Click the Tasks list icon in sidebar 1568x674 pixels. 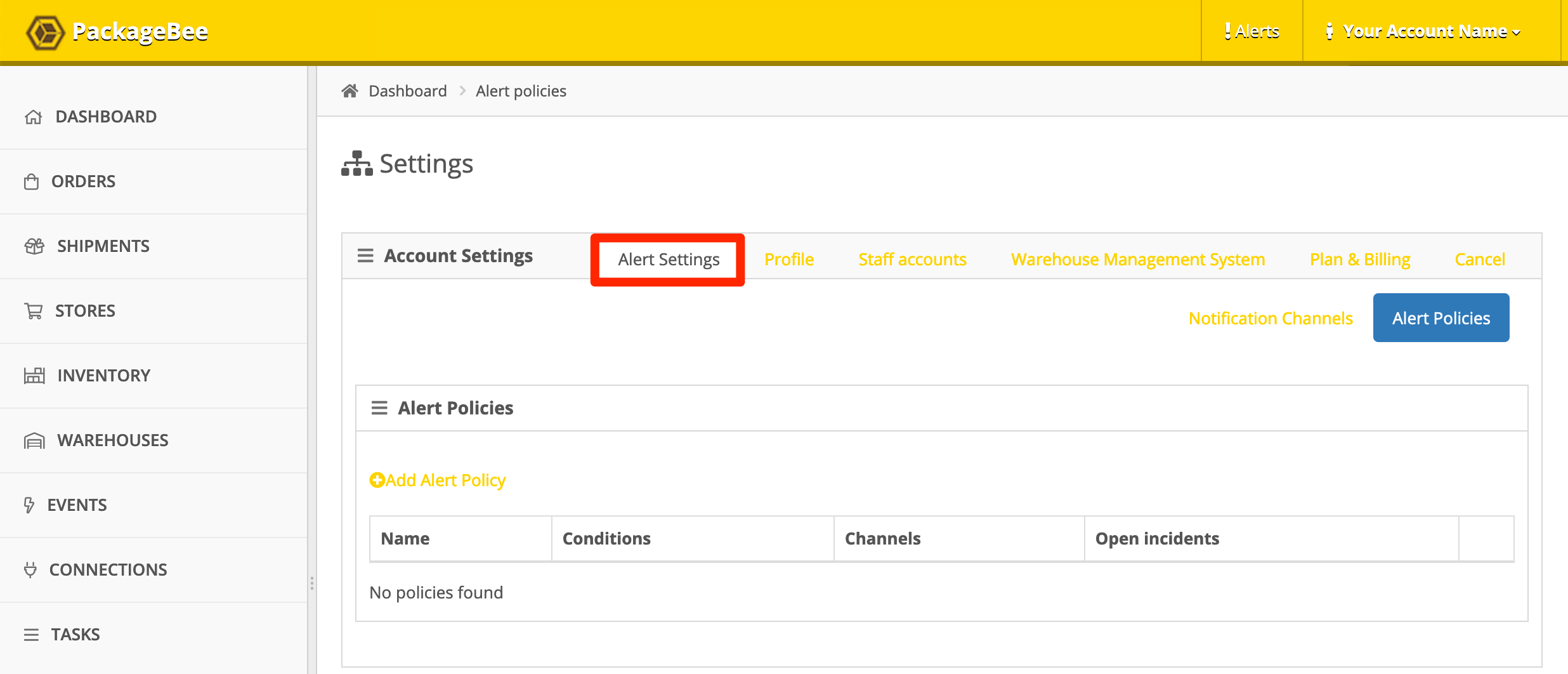pyautogui.click(x=31, y=635)
